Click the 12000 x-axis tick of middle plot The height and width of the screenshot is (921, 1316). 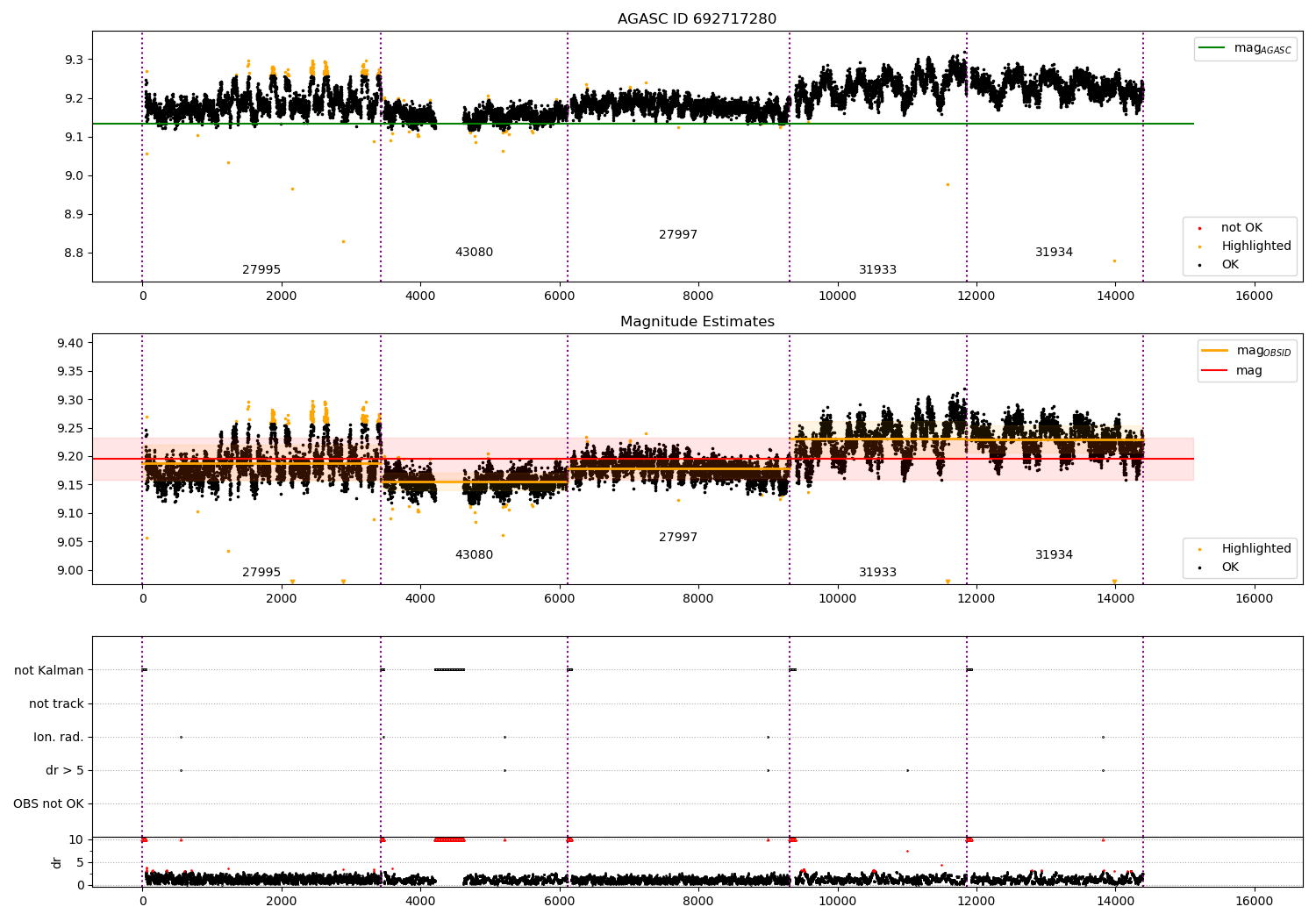coord(976,598)
